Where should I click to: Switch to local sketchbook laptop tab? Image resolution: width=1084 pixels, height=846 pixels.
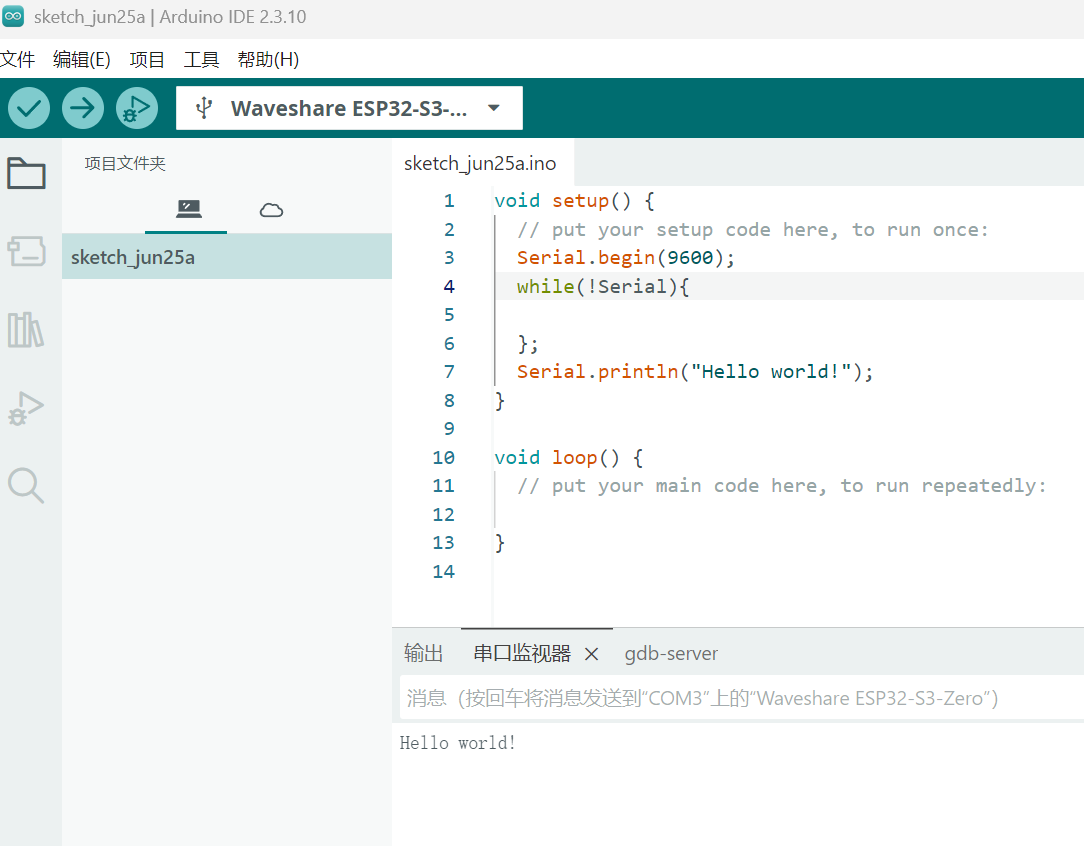[188, 209]
